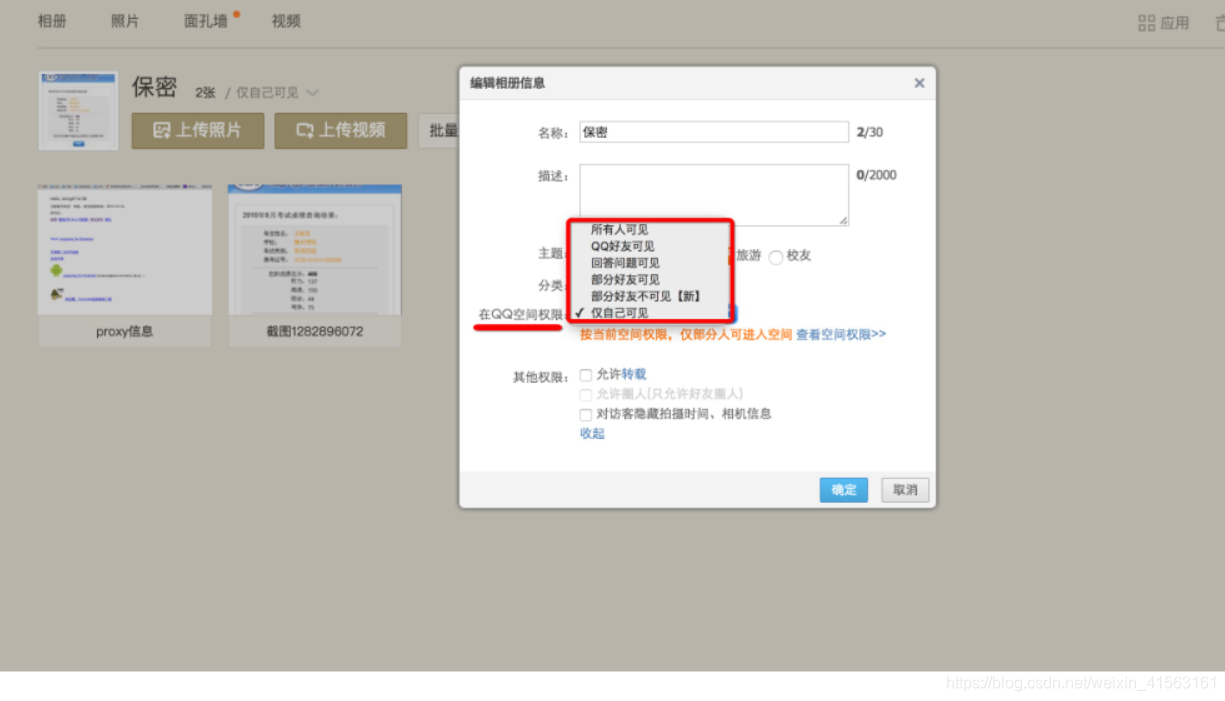Click the 确定 button
This screenshot has width=1225, height=701.
(844, 490)
